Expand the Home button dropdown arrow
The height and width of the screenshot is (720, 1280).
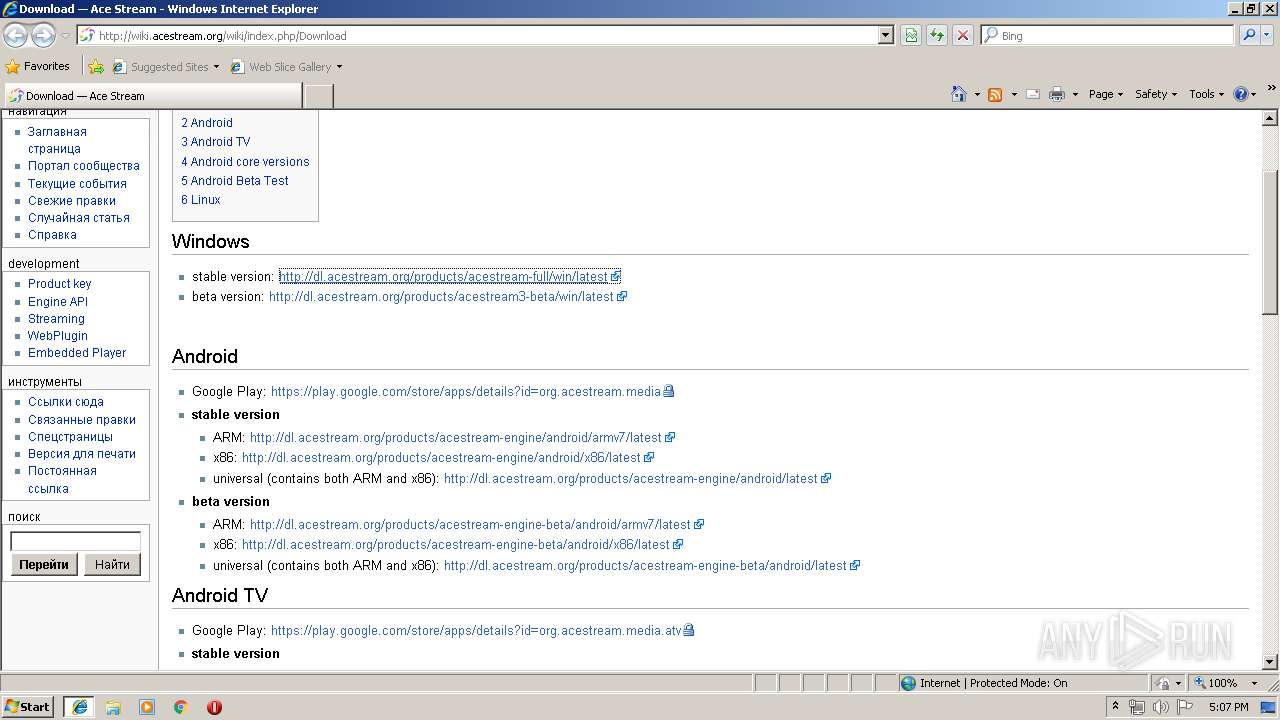coord(977,94)
